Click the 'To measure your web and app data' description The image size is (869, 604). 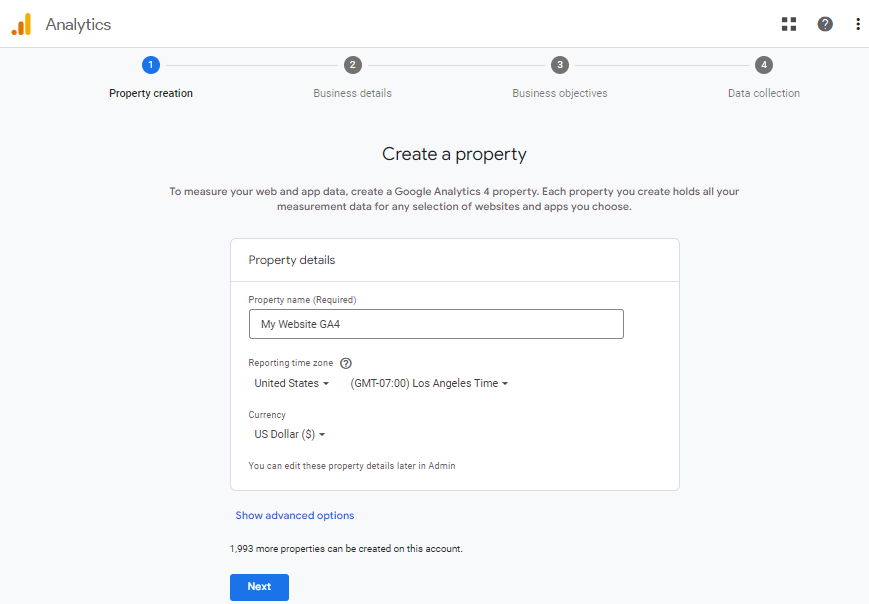tap(454, 199)
